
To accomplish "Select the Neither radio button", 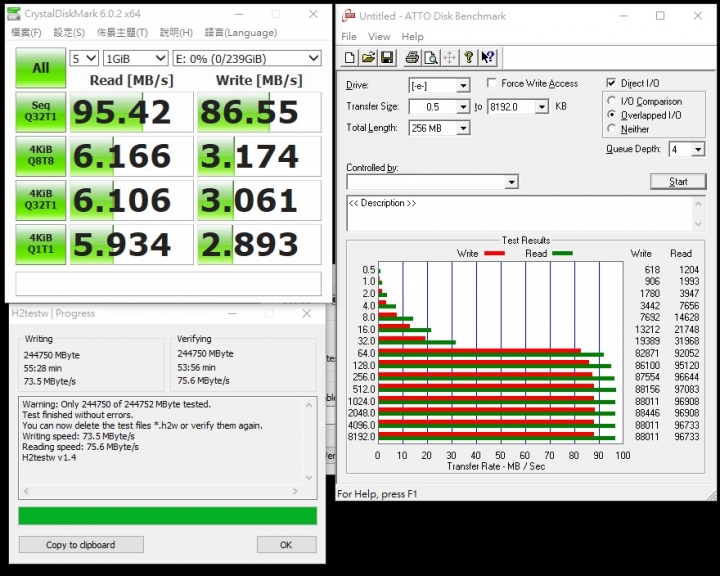I will pyautogui.click(x=611, y=129).
